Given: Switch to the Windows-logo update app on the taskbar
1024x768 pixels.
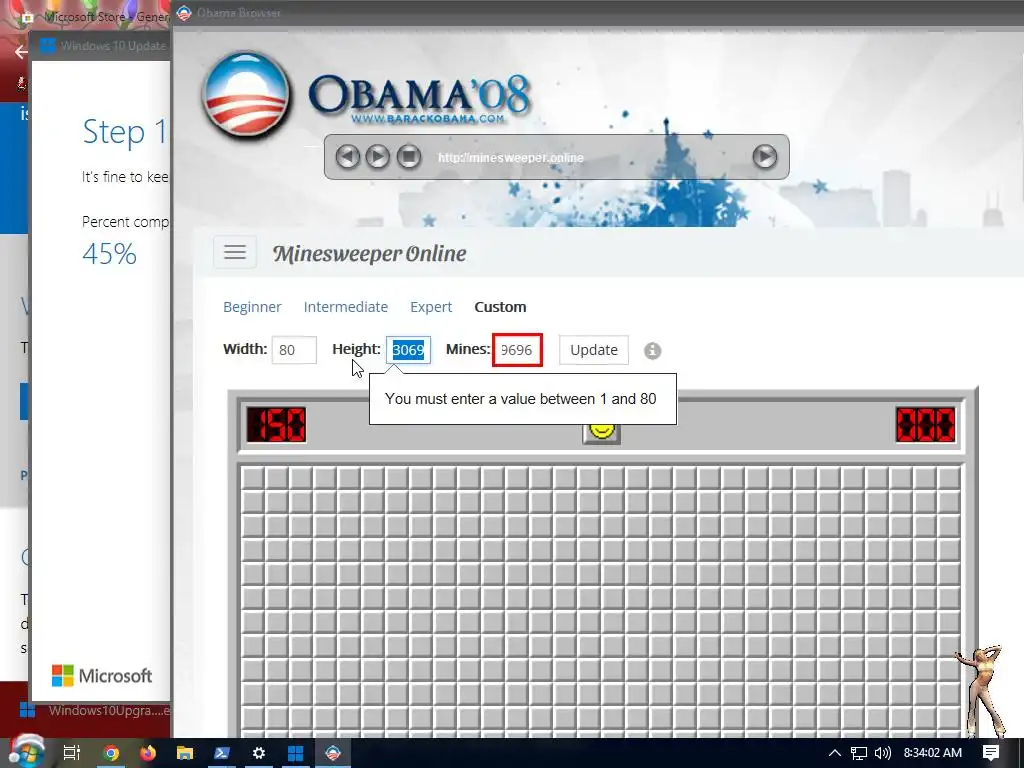Looking at the screenshot, I should tap(295, 753).
